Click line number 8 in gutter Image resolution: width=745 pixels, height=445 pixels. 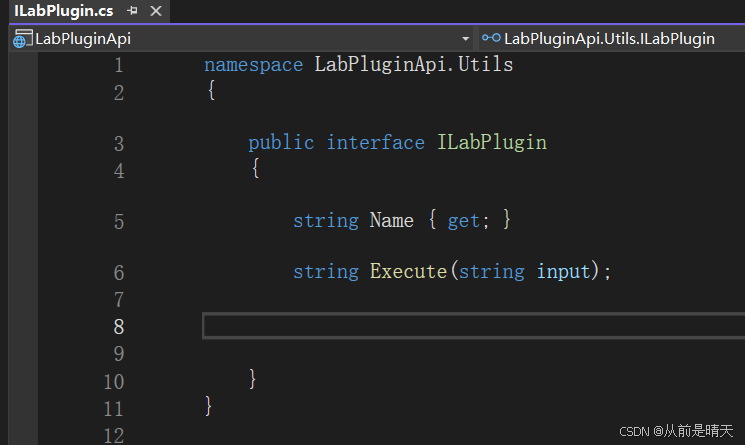tap(119, 327)
